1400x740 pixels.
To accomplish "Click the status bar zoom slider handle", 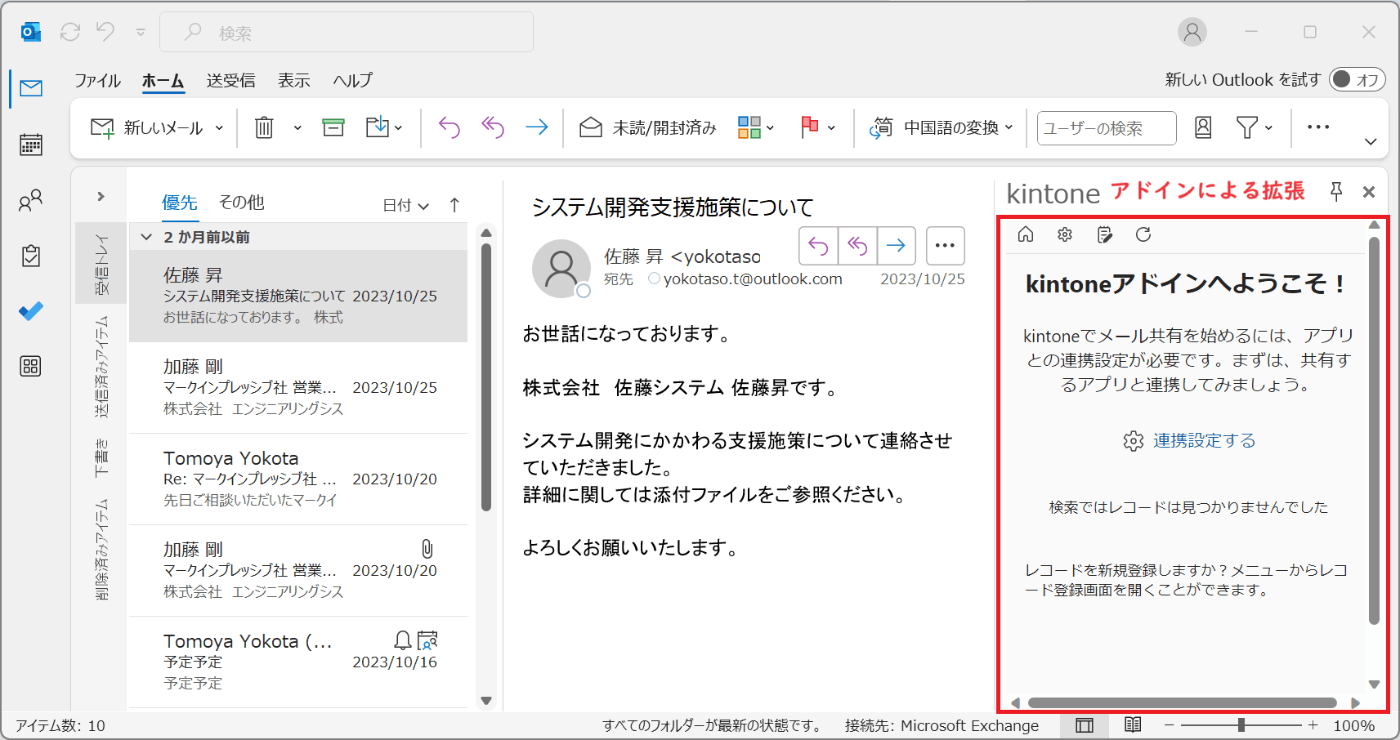I will pyautogui.click(x=1241, y=725).
